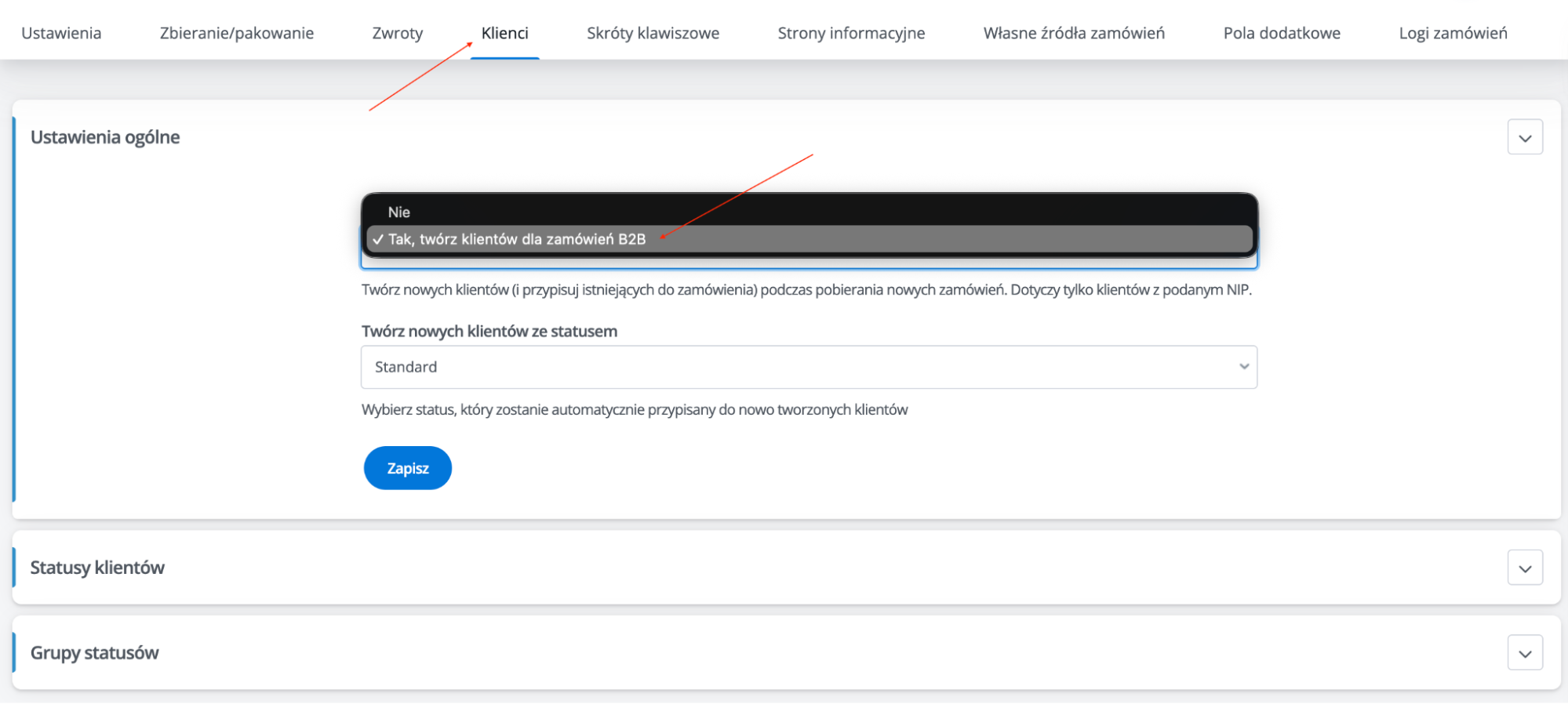Click the Grupy statusów section header

click(94, 653)
